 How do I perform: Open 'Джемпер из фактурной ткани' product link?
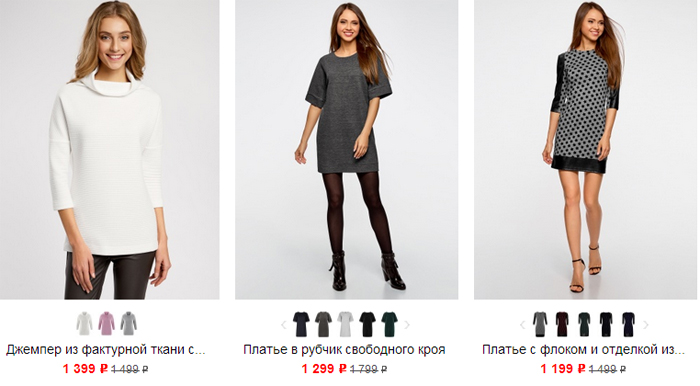pos(106,350)
